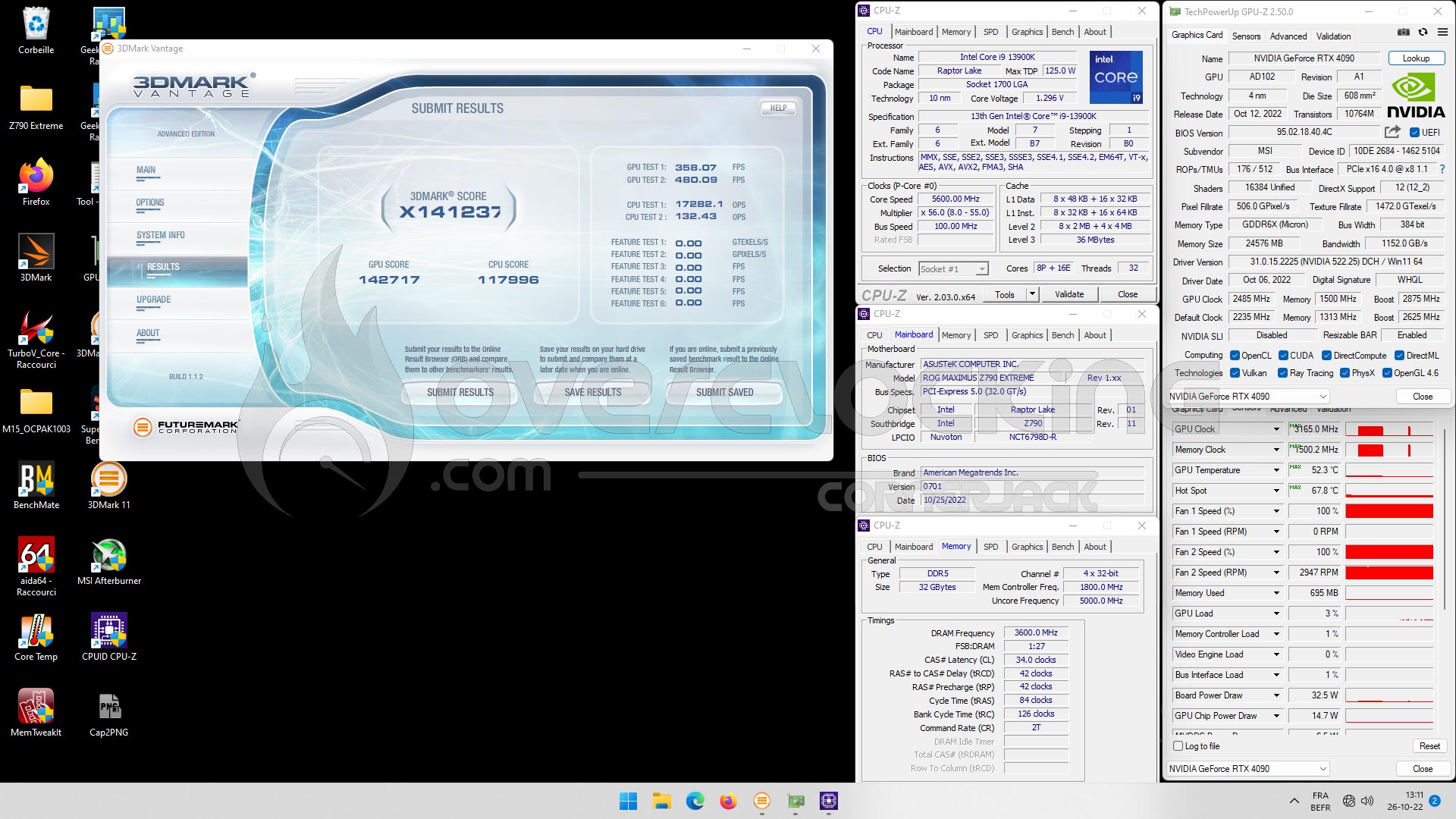The height and width of the screenshot is (819, 1456).
Task: Open aida64 shortcut on desktop
Action: (36, 567)
